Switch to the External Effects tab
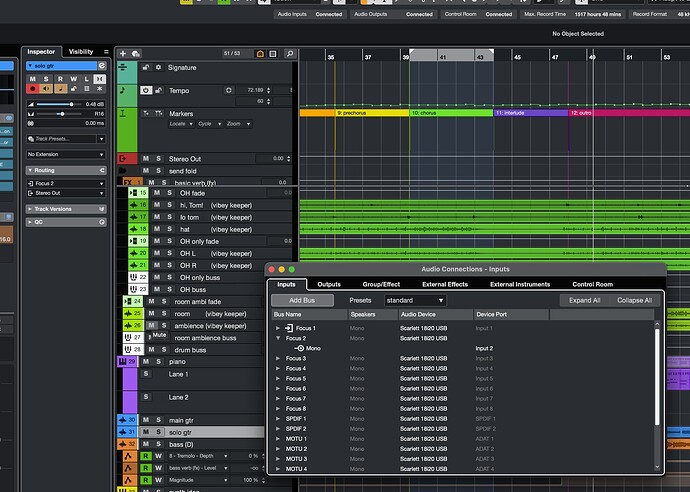The width and height of the screenshot is (690, 492). coord(445,284)
